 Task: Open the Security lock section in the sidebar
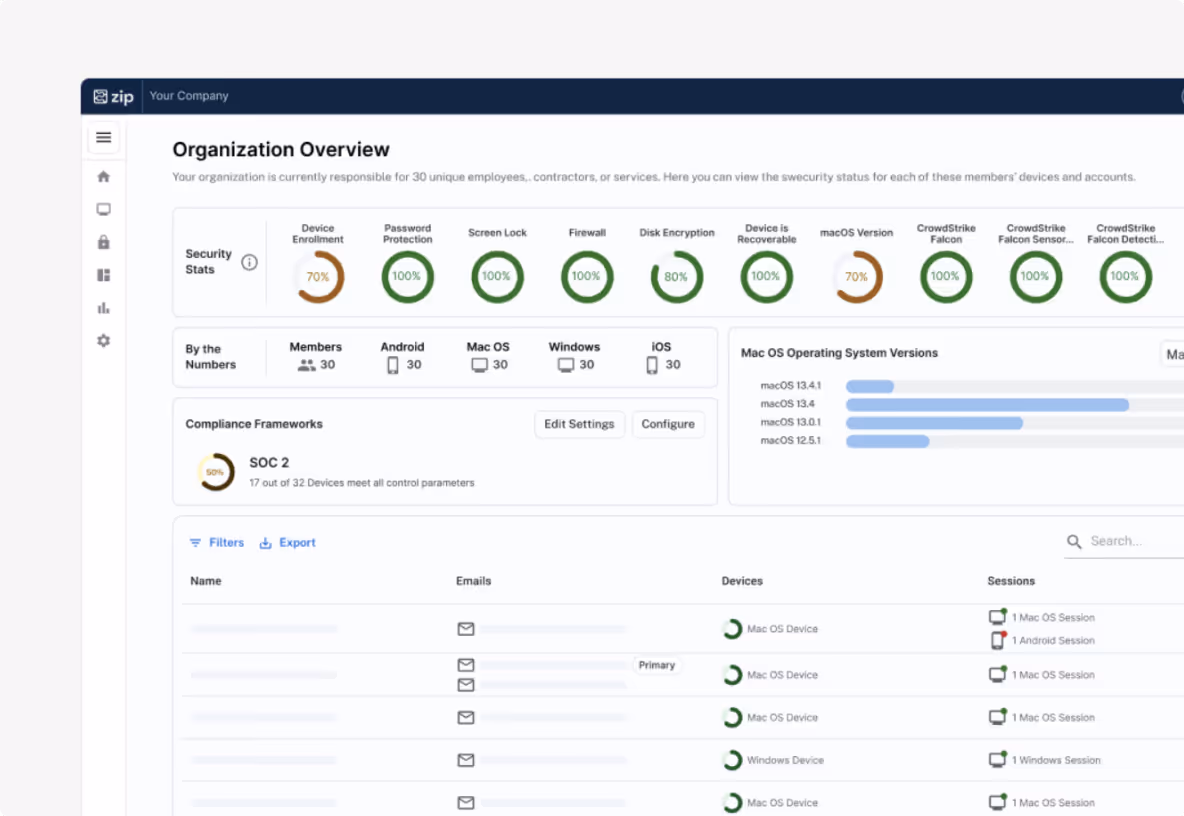coord(103,242)
